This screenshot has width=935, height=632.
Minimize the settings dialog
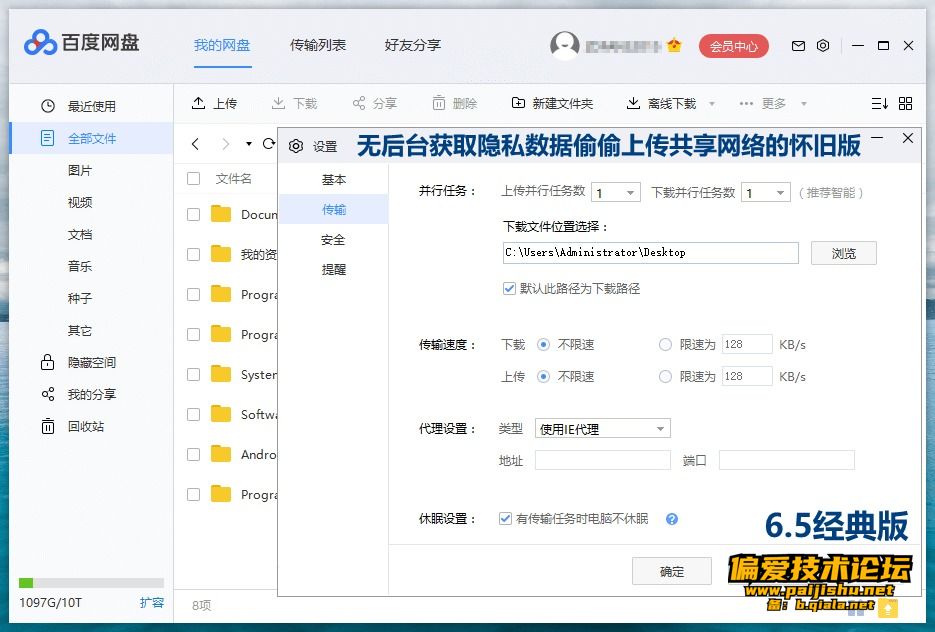pyautogui.click(x=877, y=138)
